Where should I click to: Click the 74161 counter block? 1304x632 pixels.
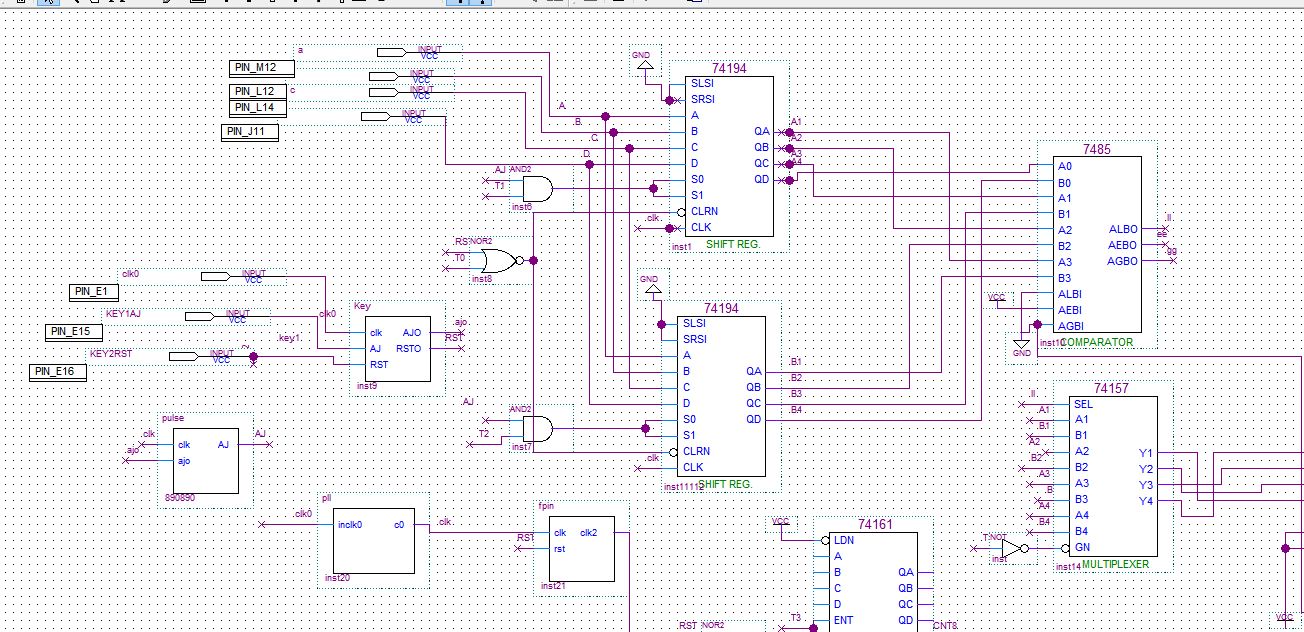[x=871, y=580]
